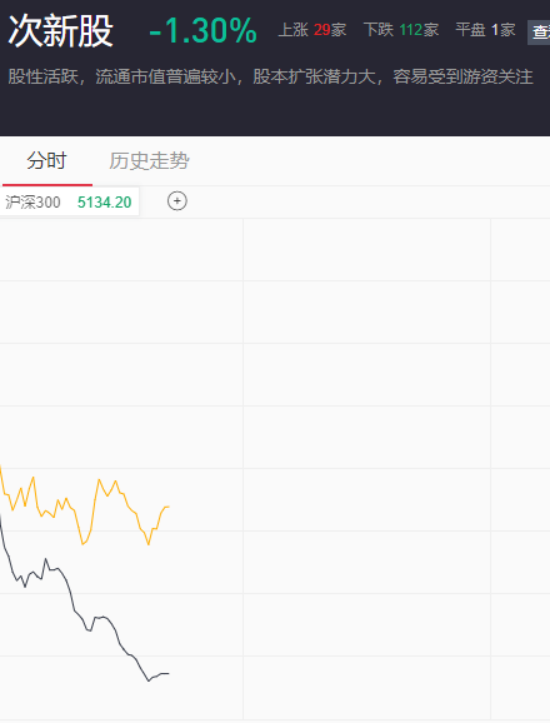Click the -1.30% change figure
This screenshot has width=550, height=723.
tap(203, 31)
